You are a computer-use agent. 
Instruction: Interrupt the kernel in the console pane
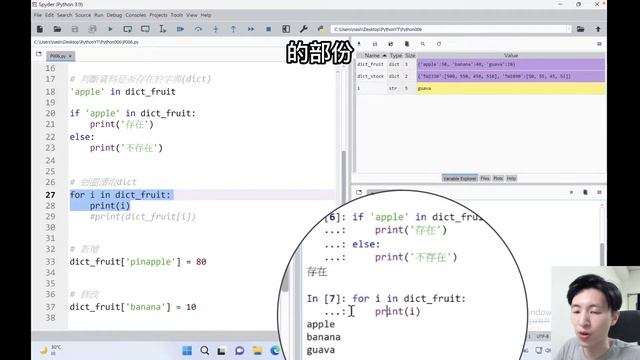pyautogui.click(x=571, y=192)
